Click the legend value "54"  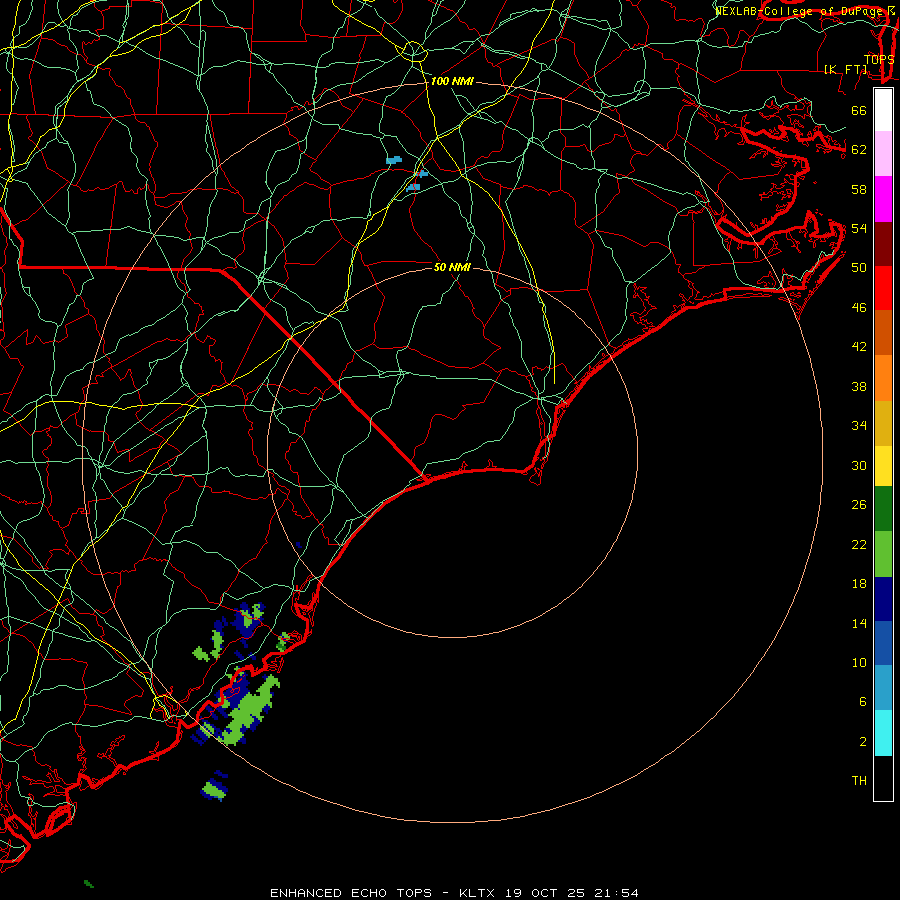click(x=859, y=228)
